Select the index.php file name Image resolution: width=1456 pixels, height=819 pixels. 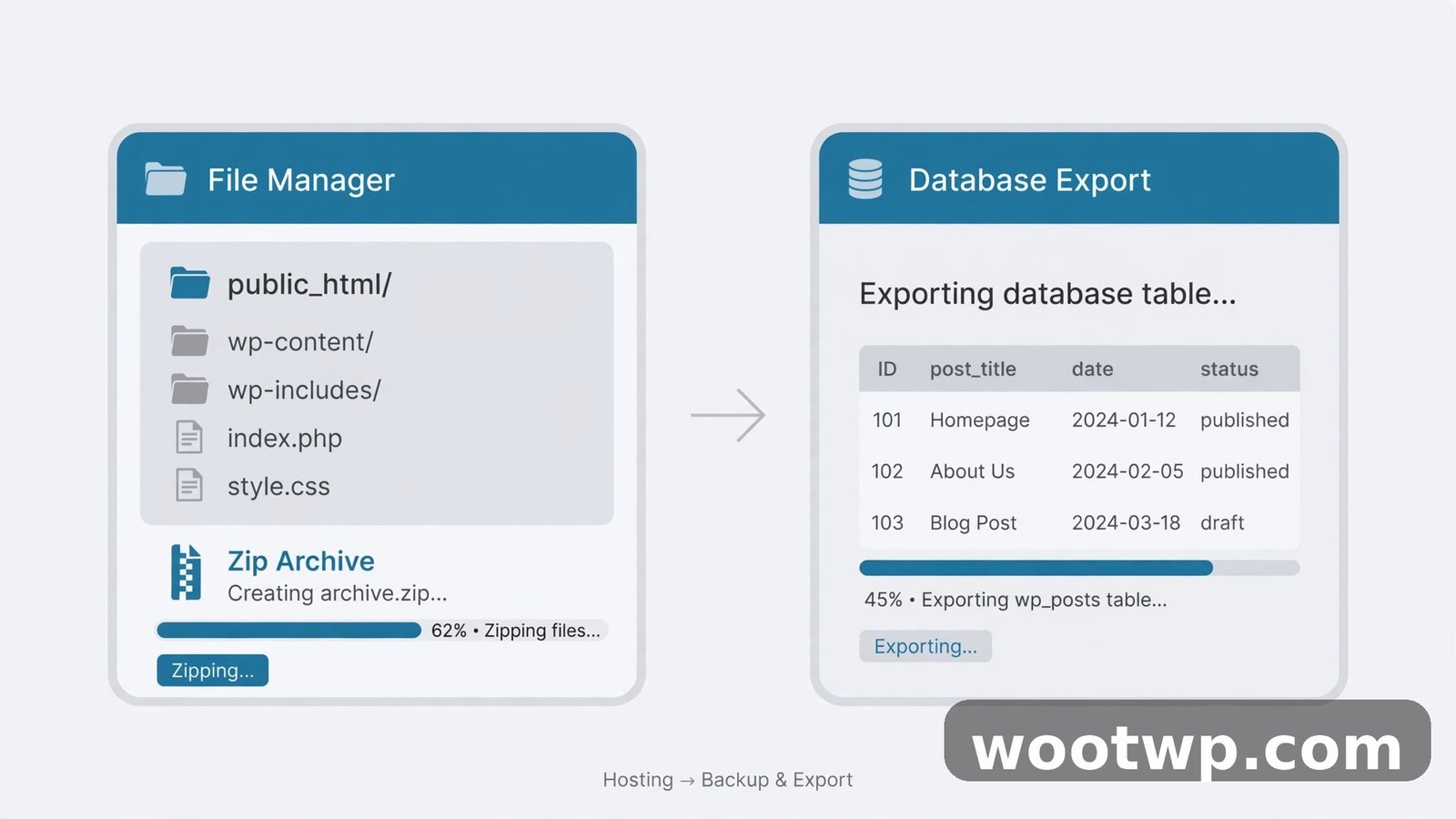285,439
